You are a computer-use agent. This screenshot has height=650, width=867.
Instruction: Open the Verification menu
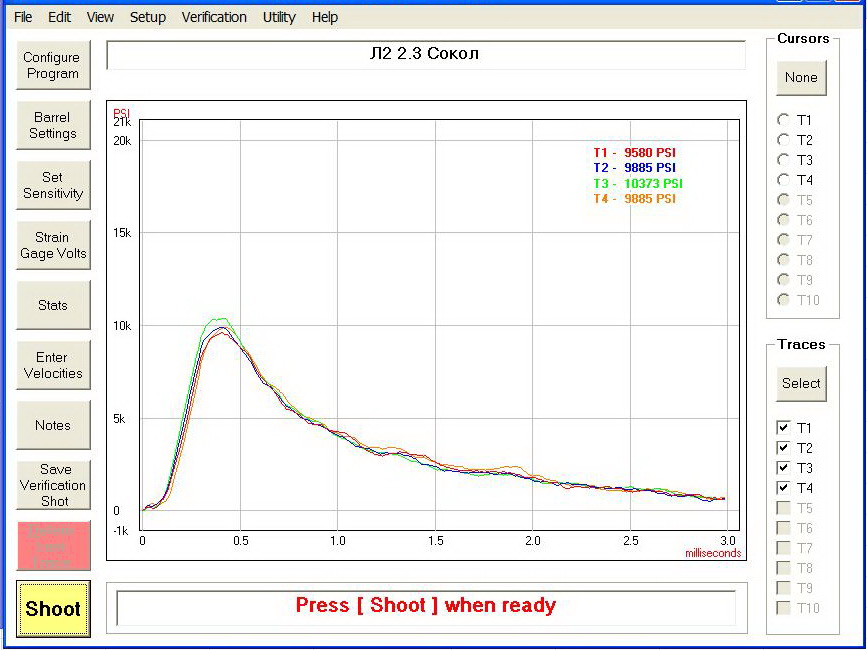214,17
